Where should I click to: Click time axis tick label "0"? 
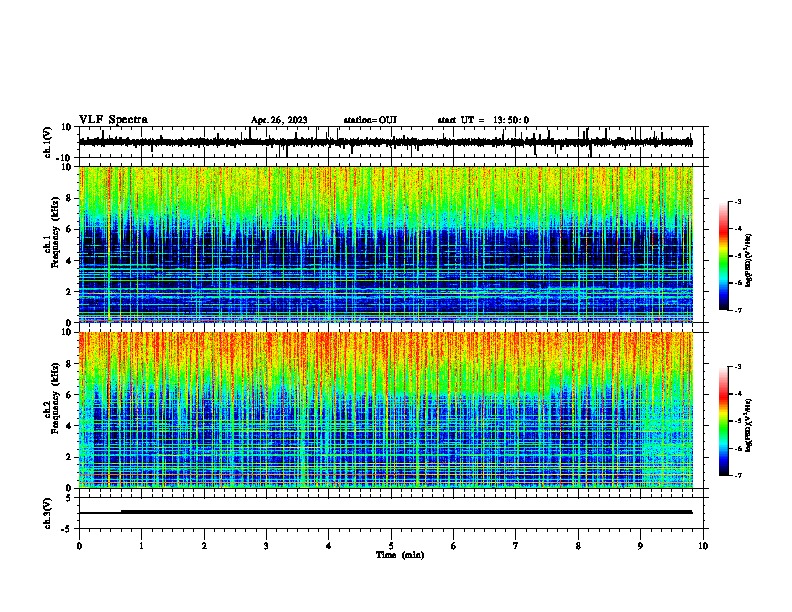click(79, 546)
